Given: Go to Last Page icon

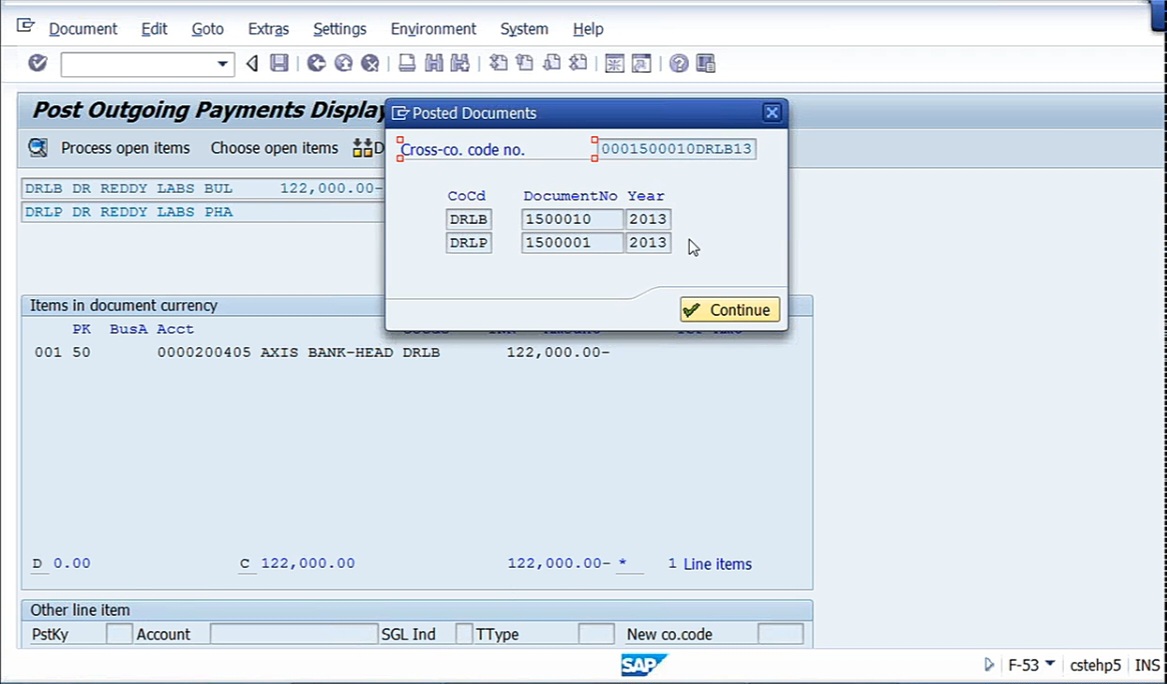Looking at the screenshot, I should 578,63.
